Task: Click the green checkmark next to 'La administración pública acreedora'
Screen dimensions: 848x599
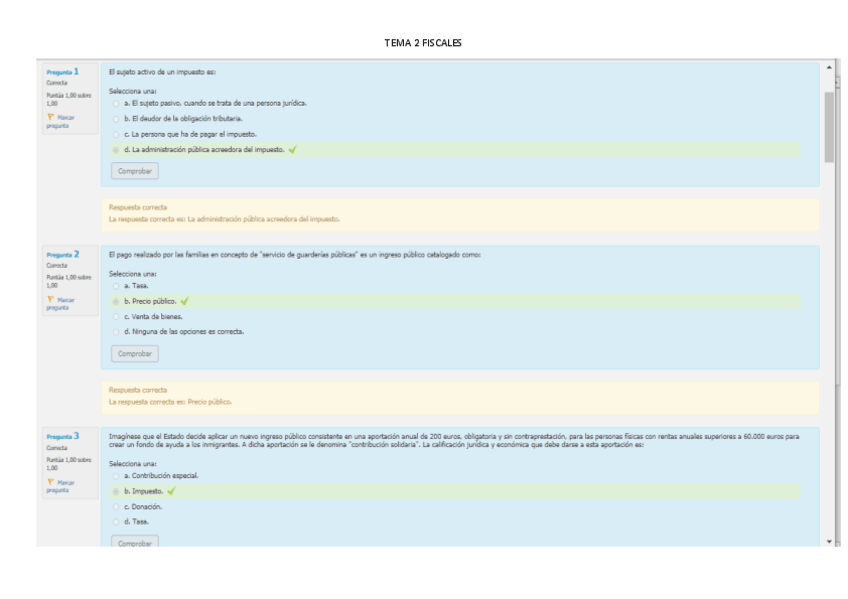Action: tap(293, 150)
